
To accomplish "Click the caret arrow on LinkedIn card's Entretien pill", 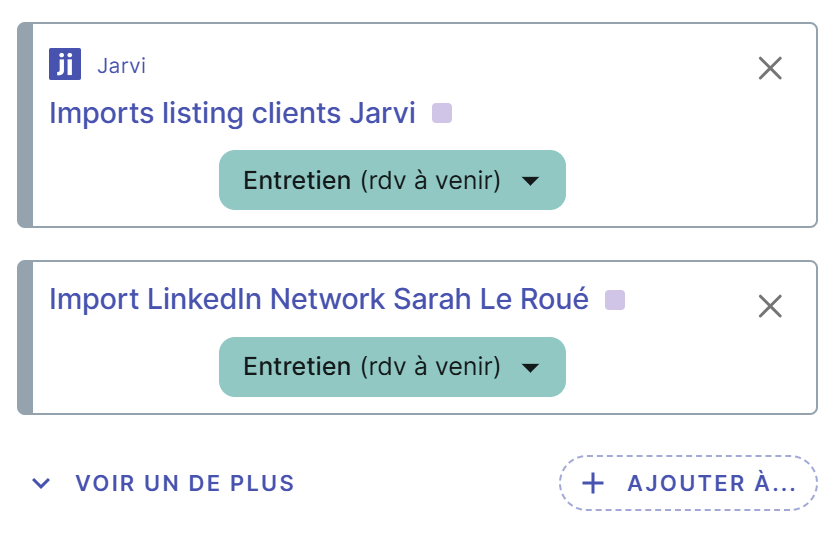I will [x=531, y=367].
